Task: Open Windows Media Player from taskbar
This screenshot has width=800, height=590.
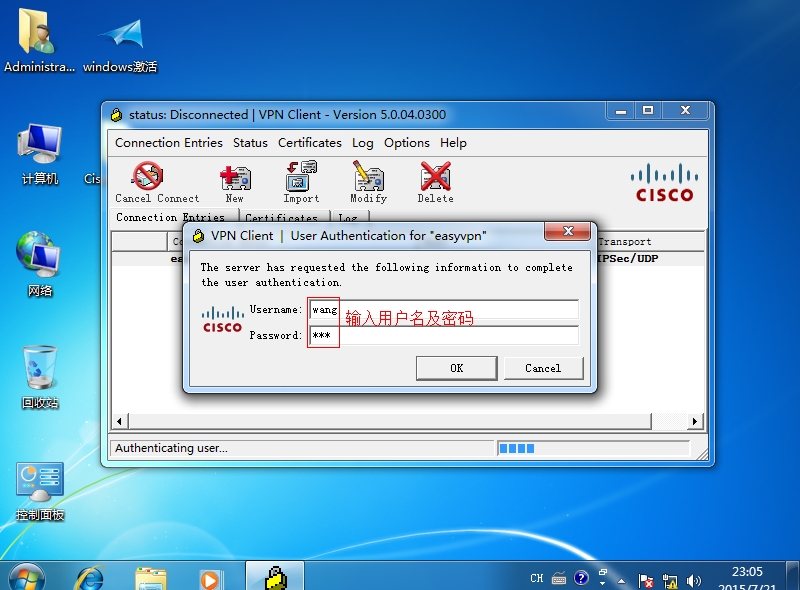Action: [210, 580]
